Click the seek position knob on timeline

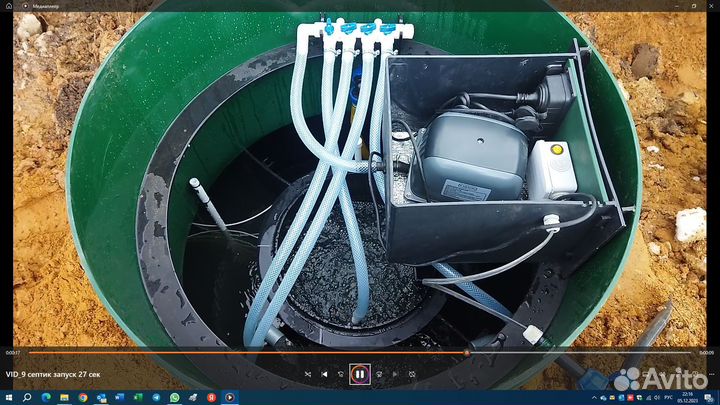(x=467, y=353)
